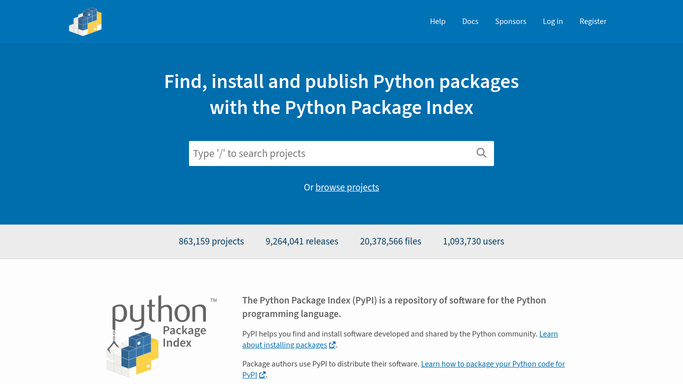Open the Help page

click(437, 21)
